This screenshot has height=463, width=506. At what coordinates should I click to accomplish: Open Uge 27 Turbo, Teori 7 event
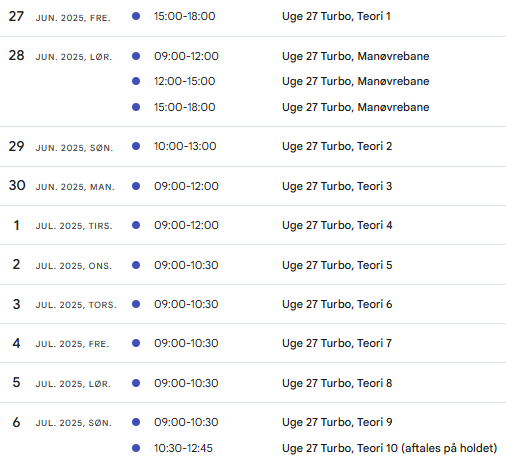coord(337,343)
